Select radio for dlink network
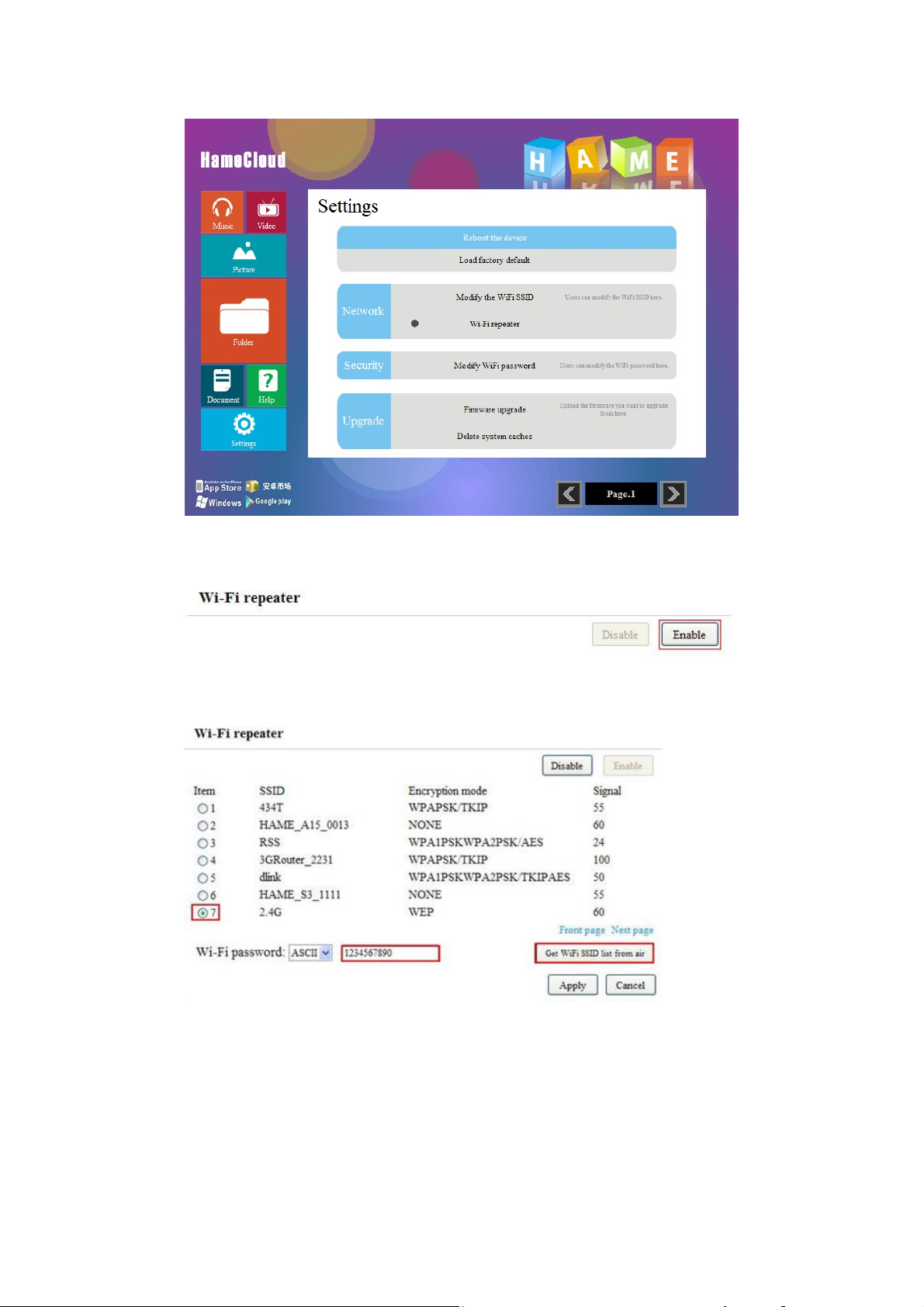924x1307 pixels. click(202, 878)
